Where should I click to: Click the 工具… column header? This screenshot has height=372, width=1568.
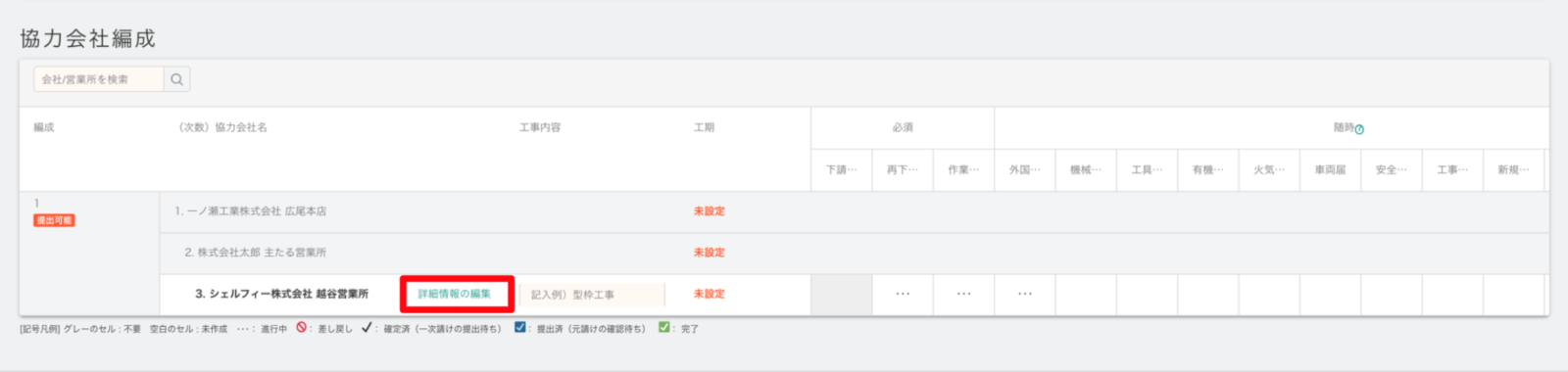[x=1147, y=170]
